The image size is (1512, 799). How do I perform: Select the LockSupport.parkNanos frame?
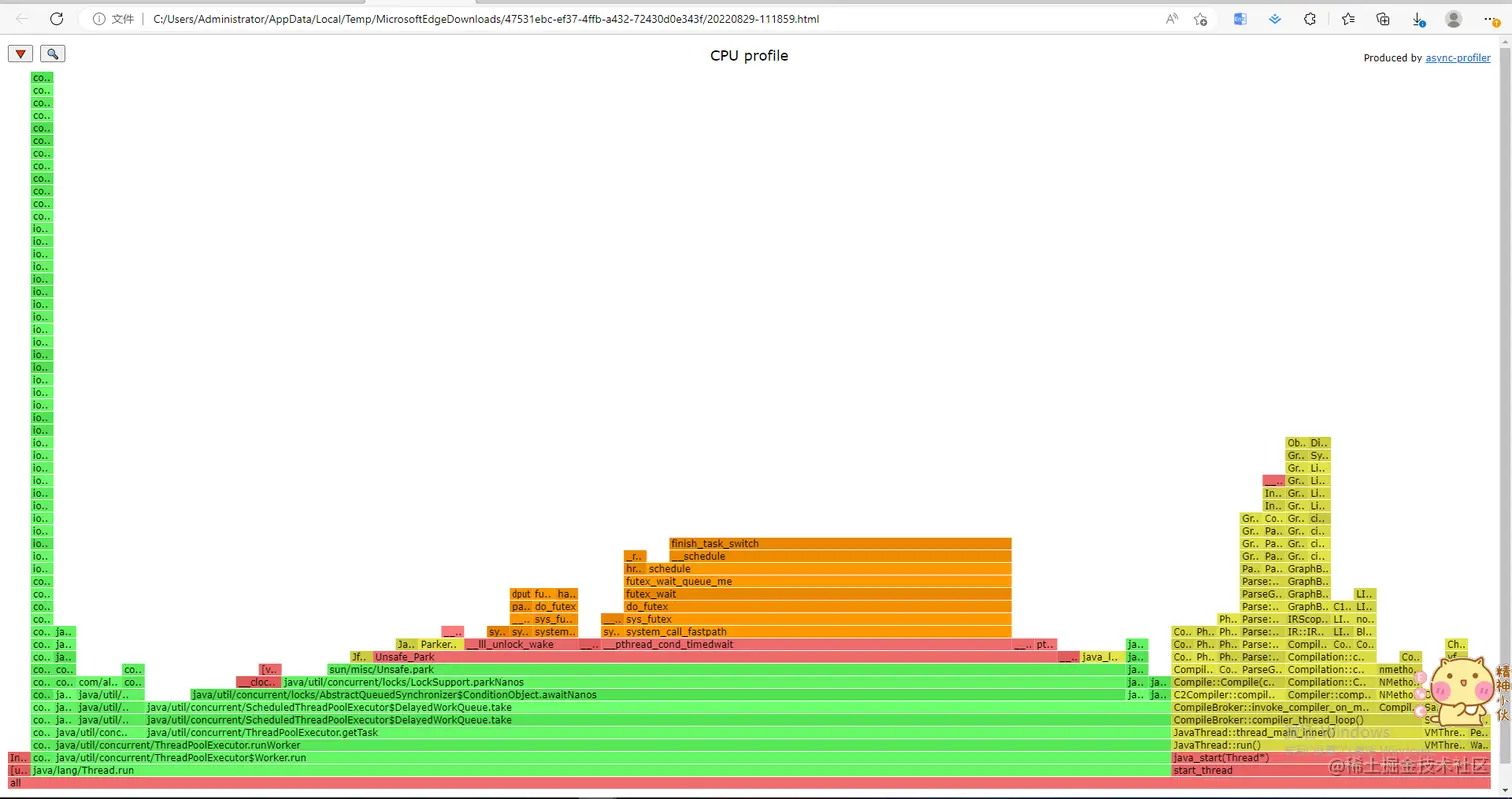coord(704,682)
